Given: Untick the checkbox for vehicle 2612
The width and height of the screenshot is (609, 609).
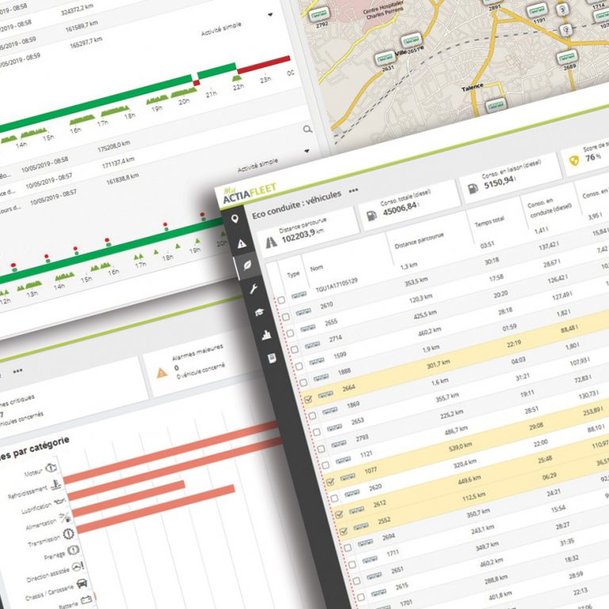Looking at the screenshot, I should click(x=339, y=515).
